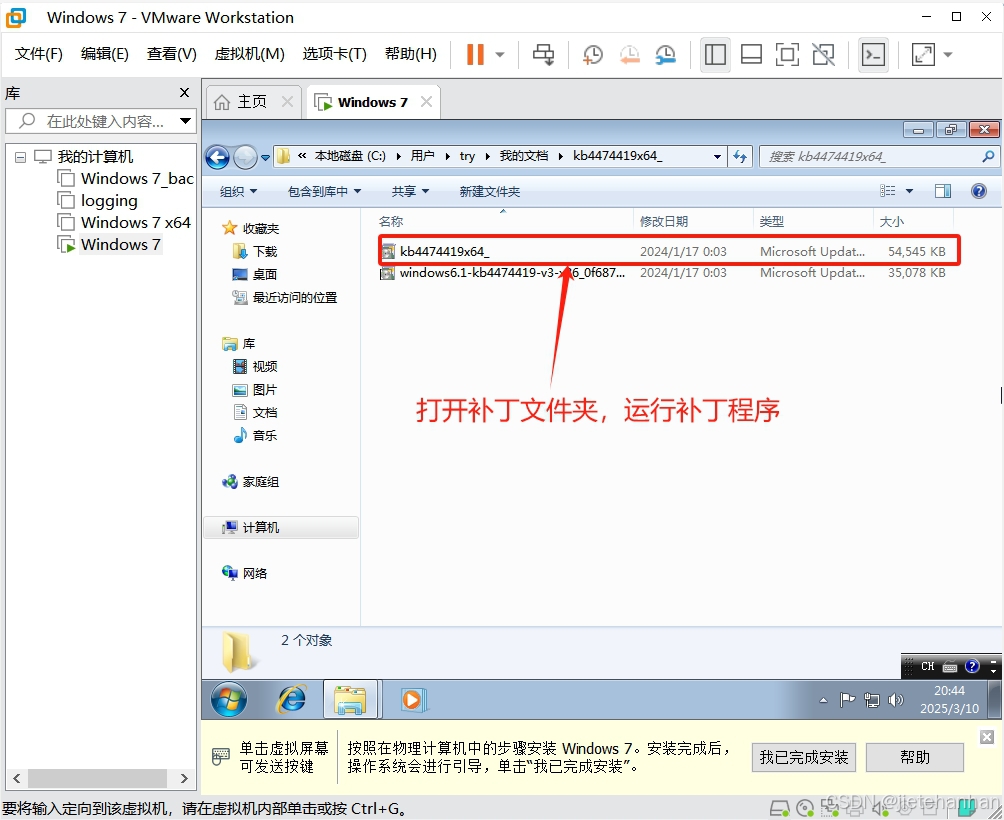Open the 共享 dropdown menu
Image resolution: width=1004 pixels, height=820 pixels.
click(410, 191)
